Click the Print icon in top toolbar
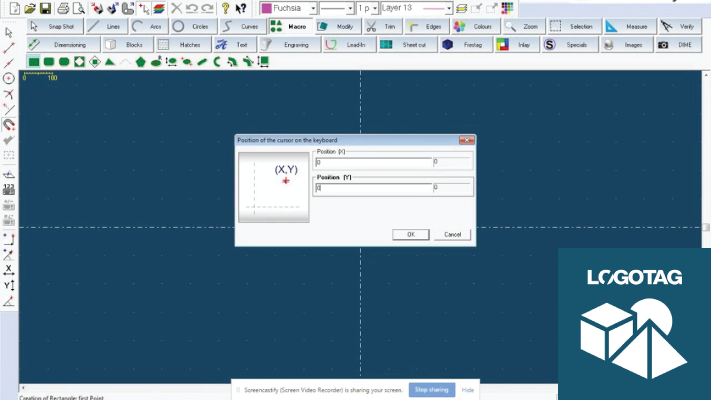712x400 pixels. coord(63,8)
